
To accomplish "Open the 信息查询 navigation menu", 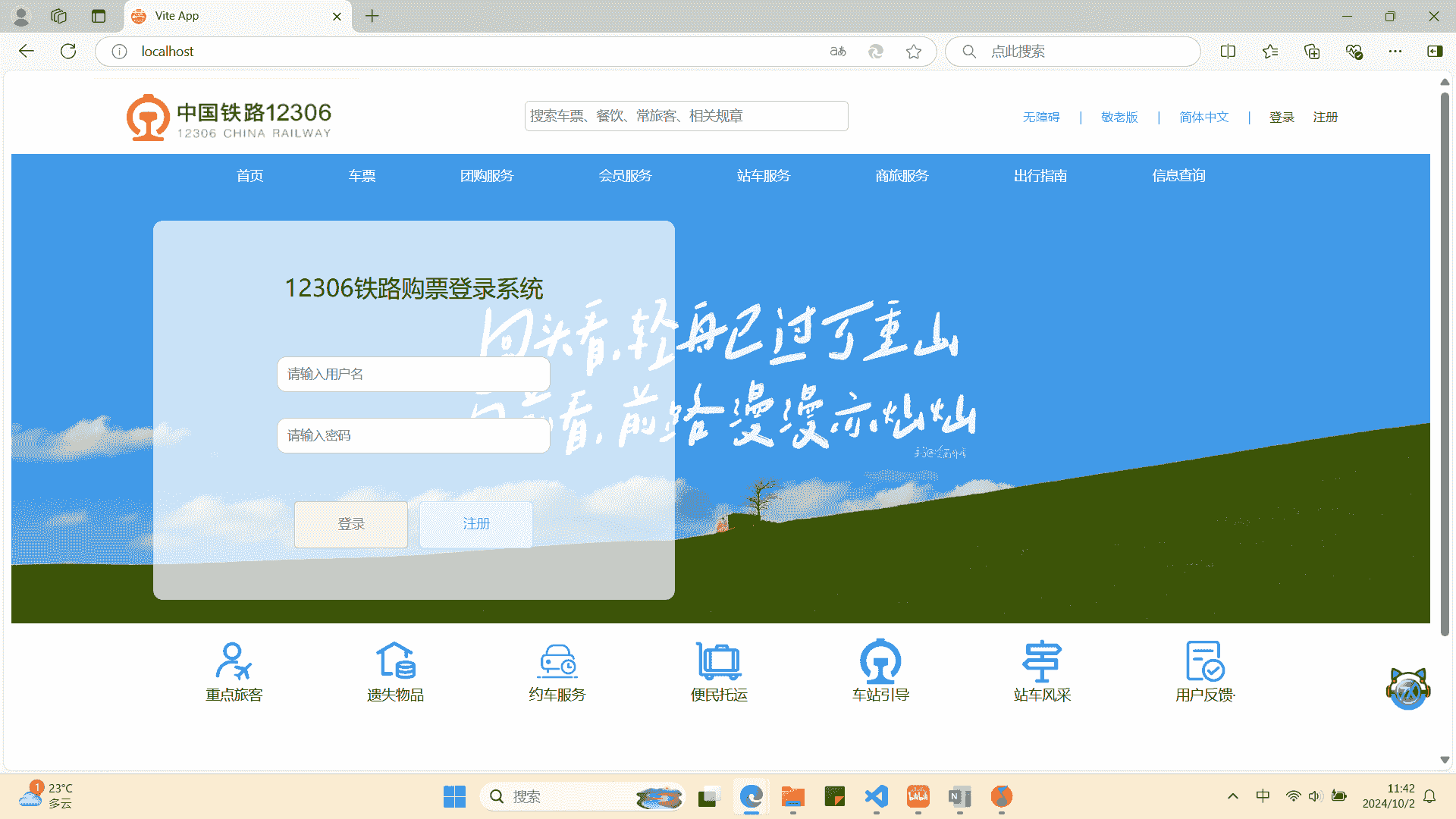I will pos(1178,176).
